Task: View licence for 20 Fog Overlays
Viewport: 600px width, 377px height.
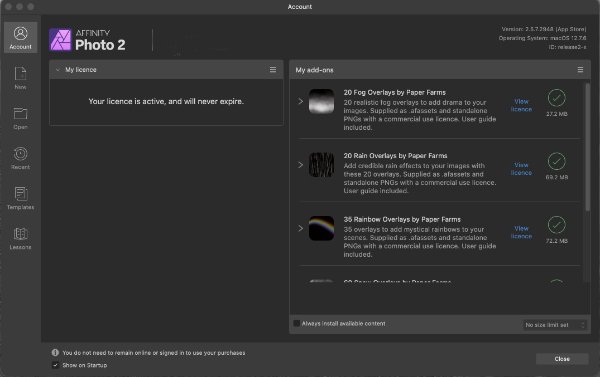Action: coord(521,105)
